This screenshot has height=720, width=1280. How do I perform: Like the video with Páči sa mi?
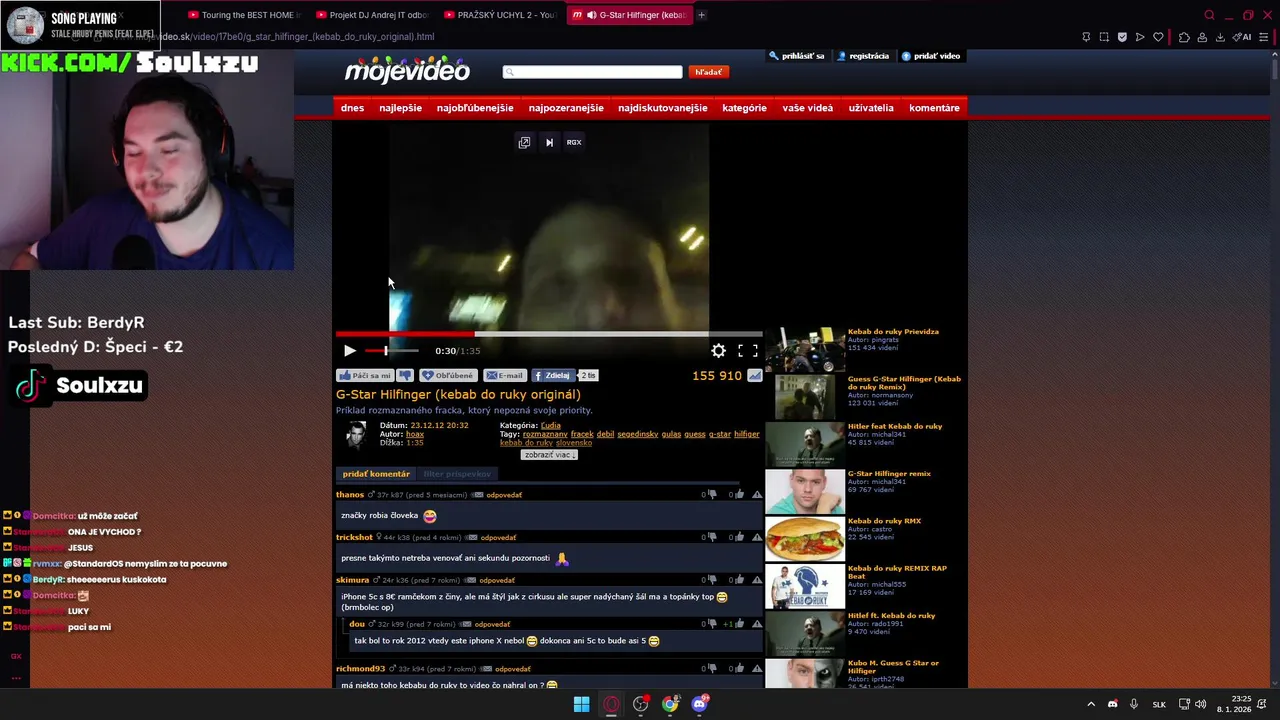(365, 376)
